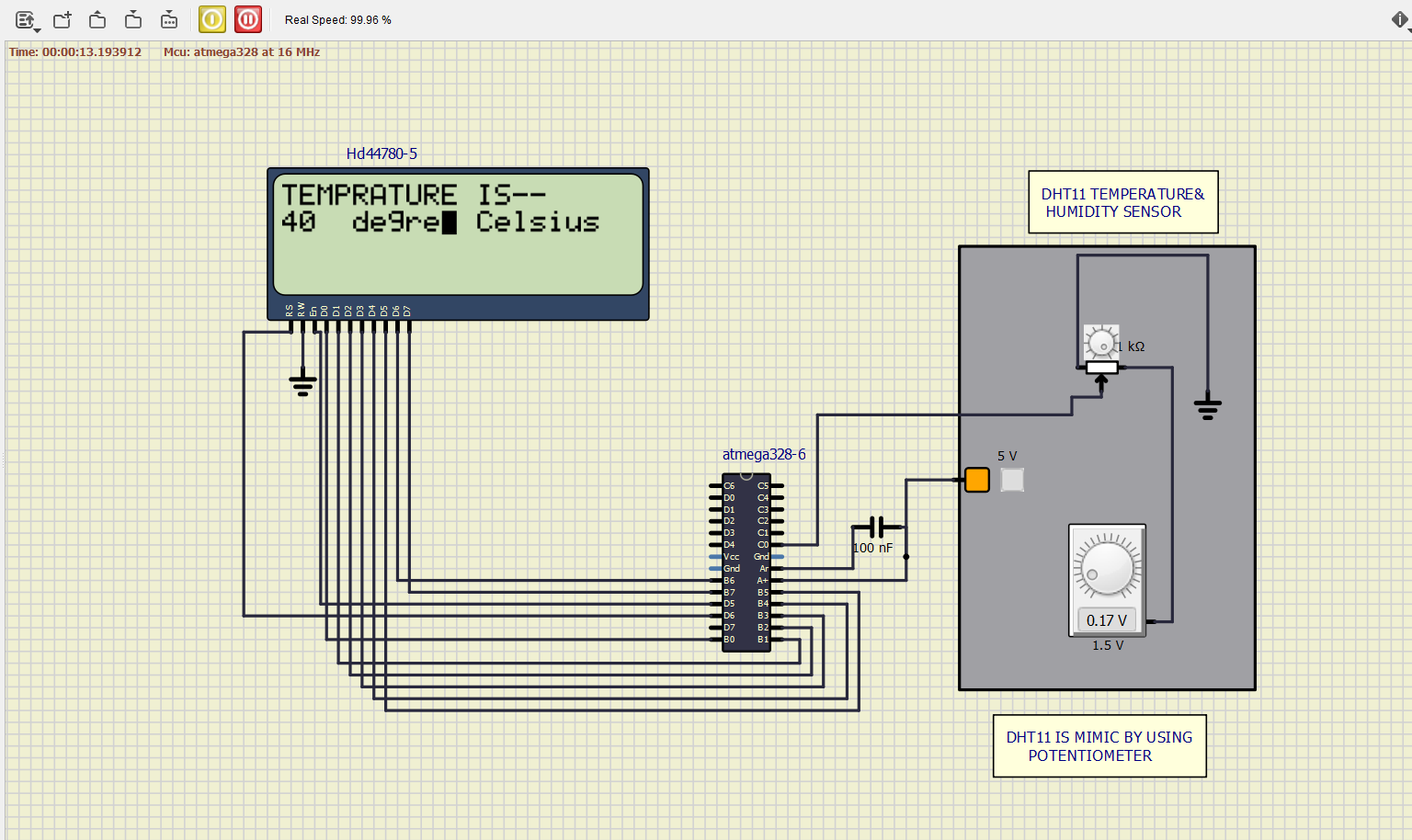
Task: Select the atmega328-6 microcontroller chip
Action: click(x=746, y=561)
